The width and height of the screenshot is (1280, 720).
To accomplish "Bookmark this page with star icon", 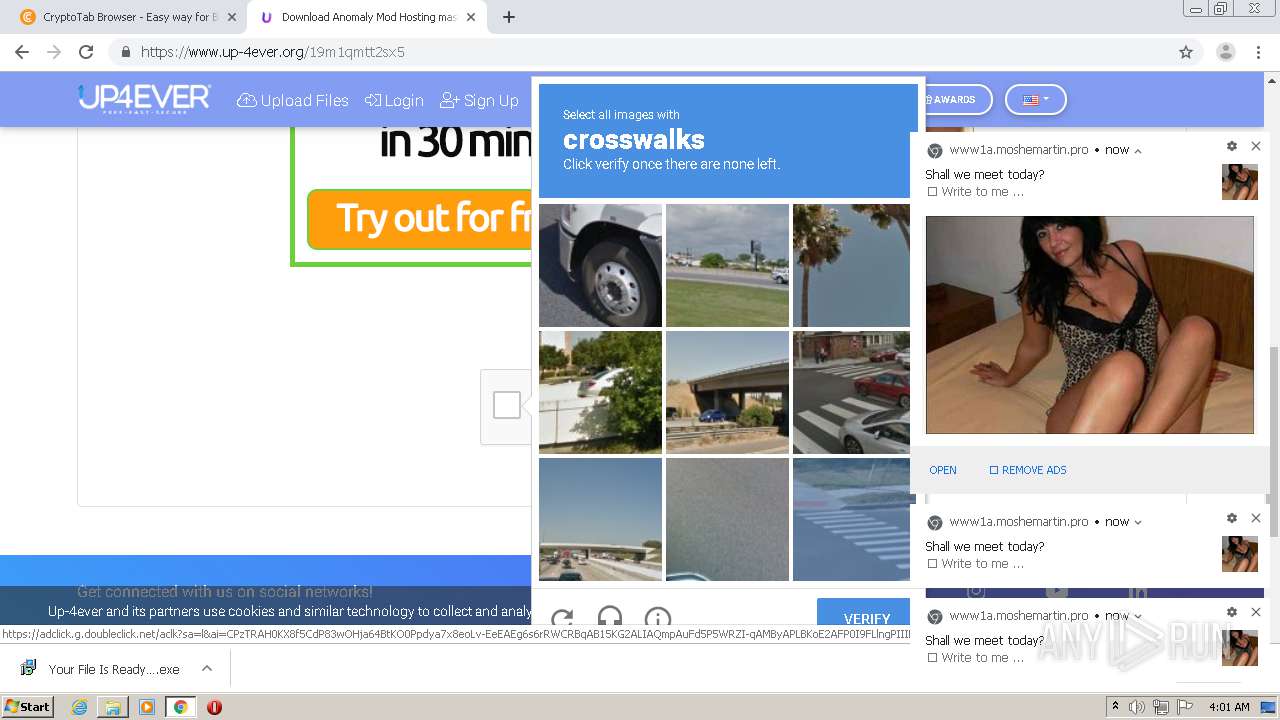I will pyautogui.click(x=1186, y=52).
